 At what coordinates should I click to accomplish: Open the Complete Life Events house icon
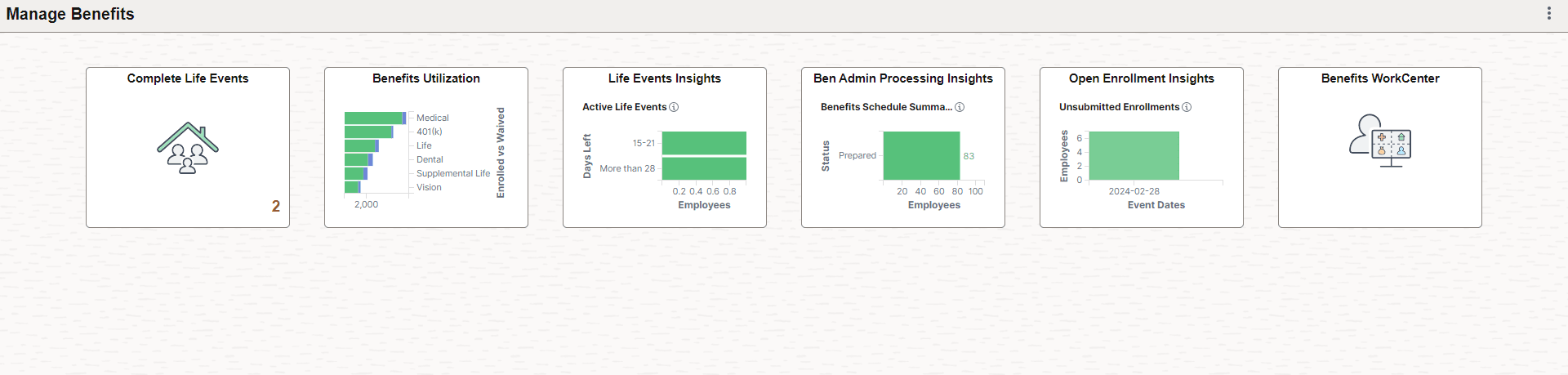pyautogui.click(x=188, y=148)
